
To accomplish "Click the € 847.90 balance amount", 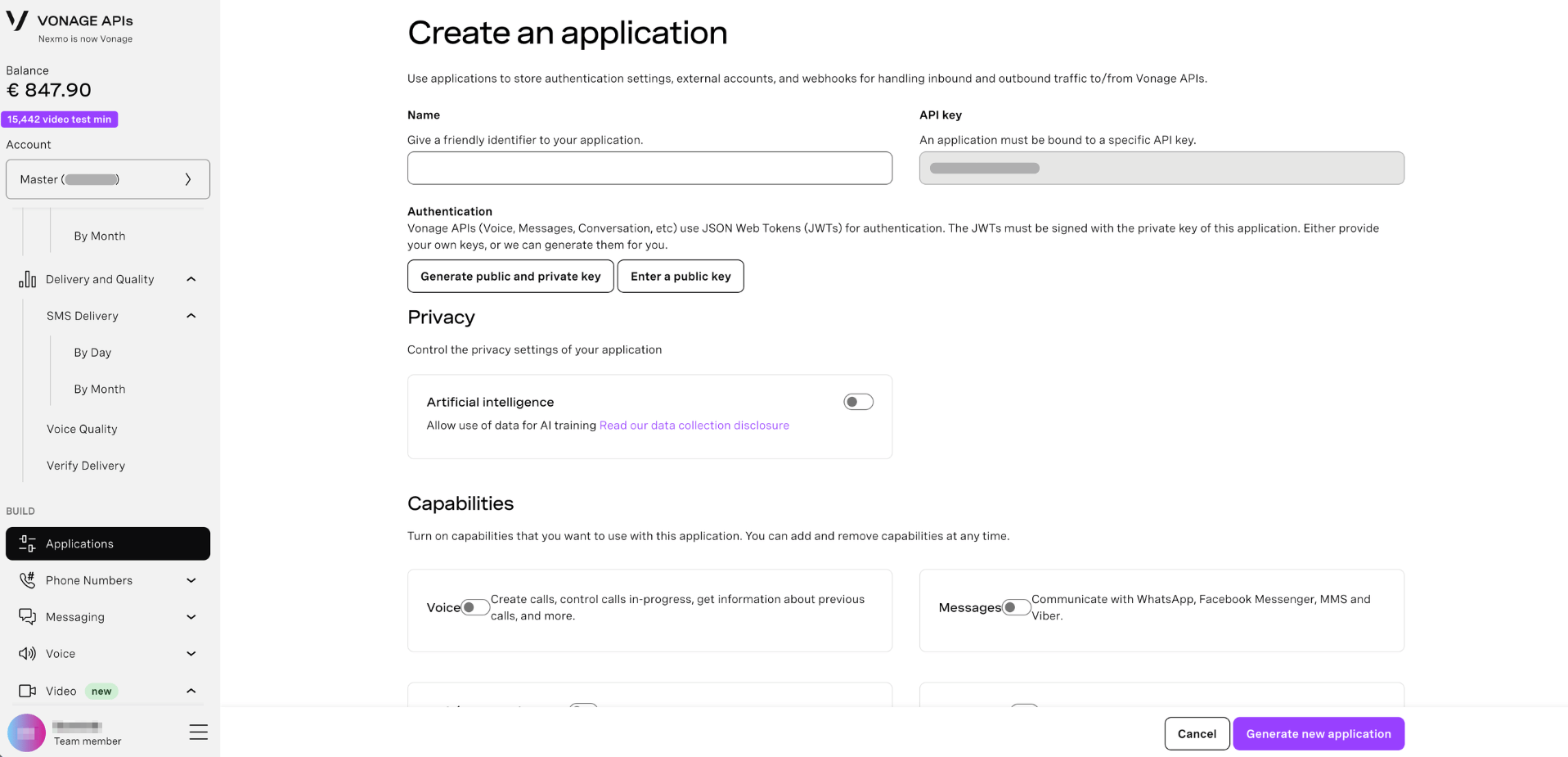I will (x=49, y=90).
